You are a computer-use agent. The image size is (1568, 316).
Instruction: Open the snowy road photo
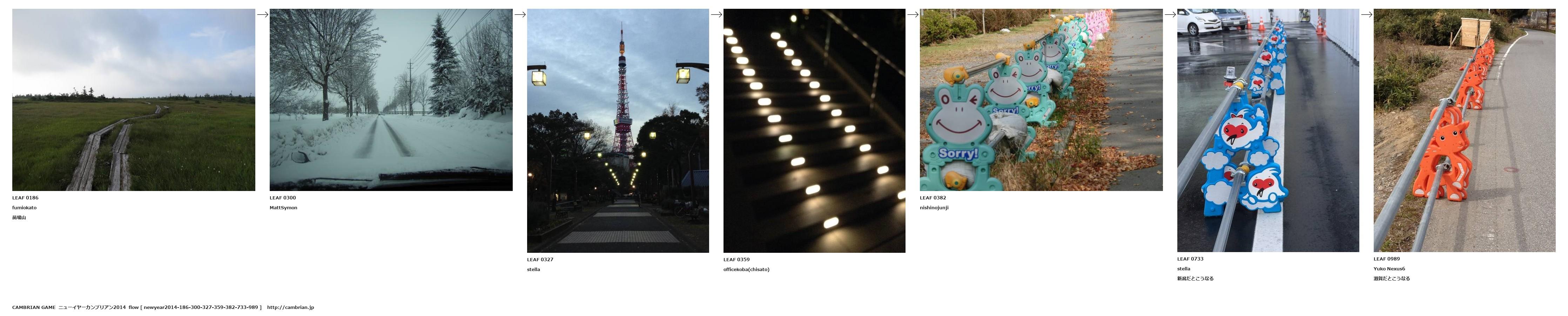(391, 100)
